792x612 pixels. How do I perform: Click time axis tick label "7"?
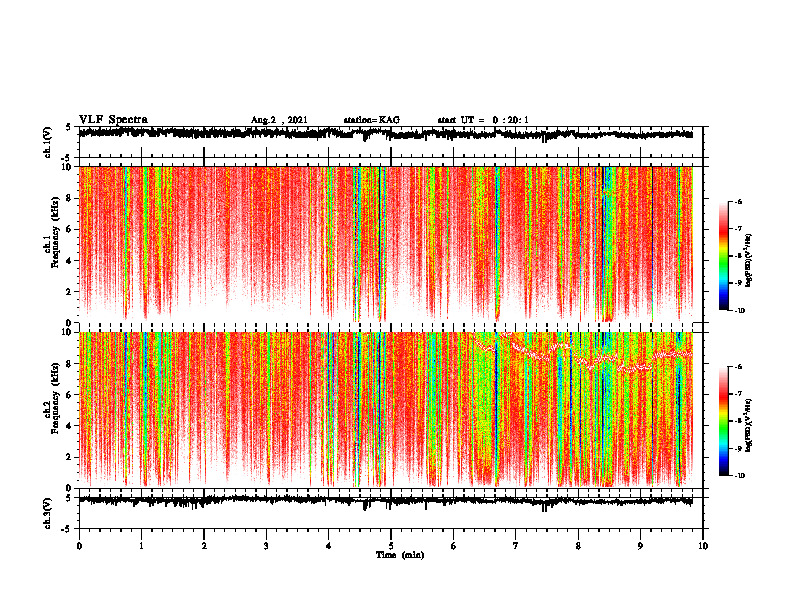pyautogui.click(x=516, y=546)
